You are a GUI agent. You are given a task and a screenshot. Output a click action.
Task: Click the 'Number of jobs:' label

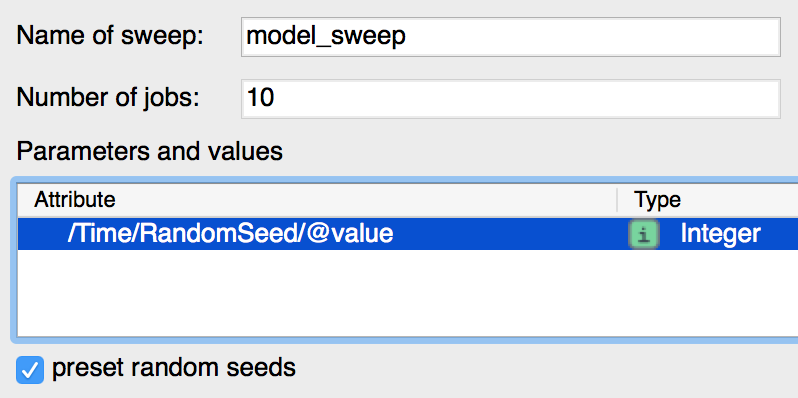(x=108, y=98)
